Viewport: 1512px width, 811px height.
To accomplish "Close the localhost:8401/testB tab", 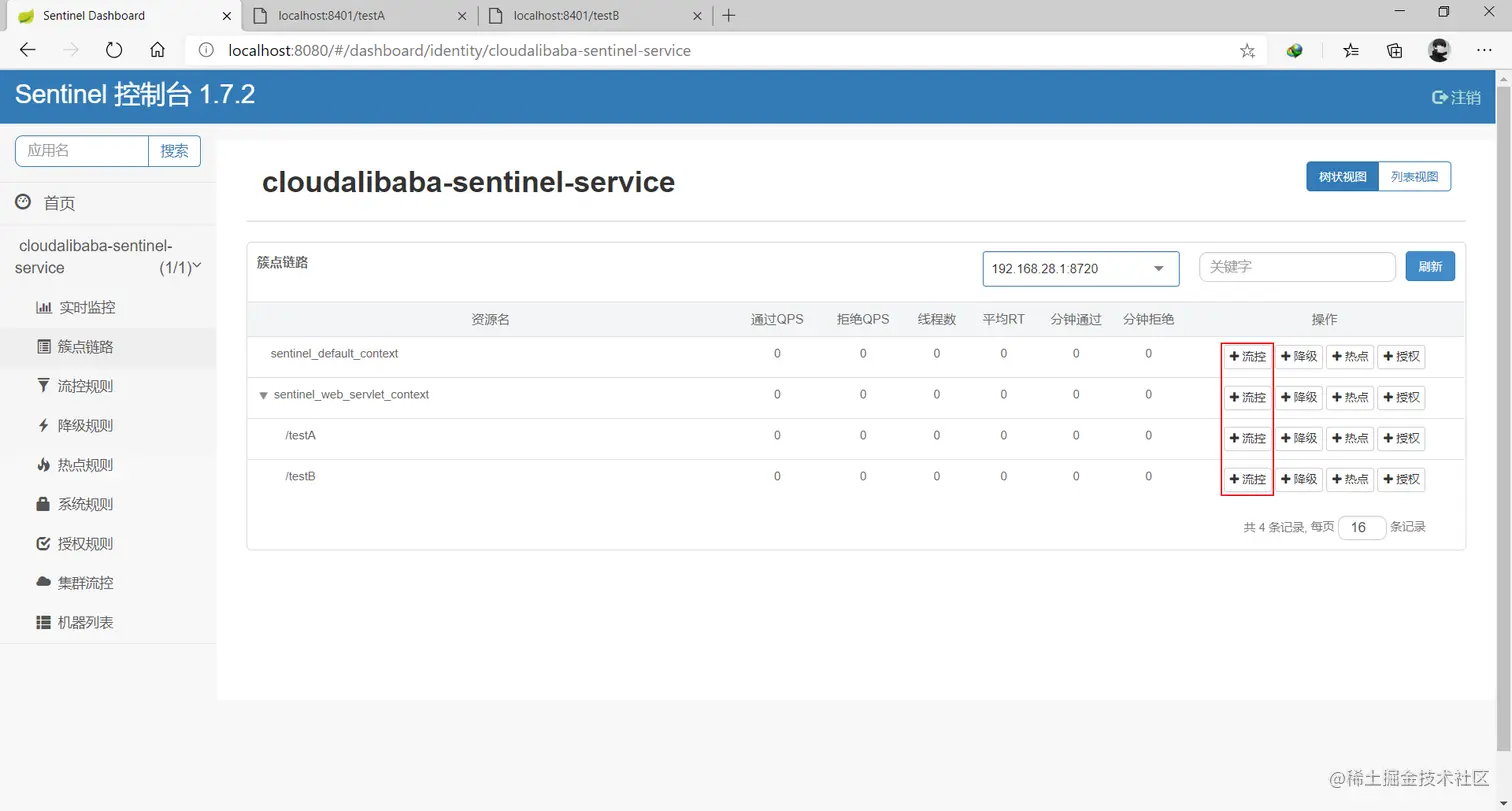I will [x=695, y=15].
